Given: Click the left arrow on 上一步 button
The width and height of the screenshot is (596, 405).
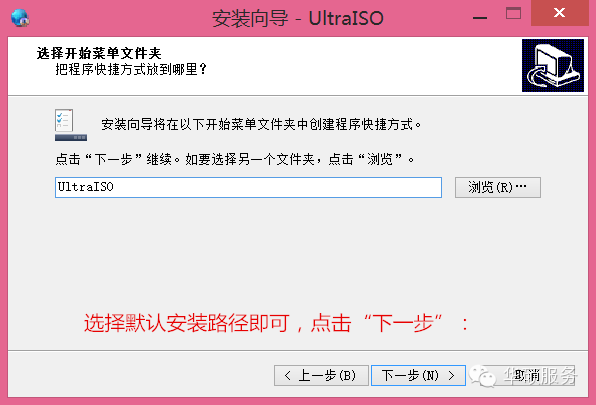Looking at the screenshot, I should [x=288, y=376].
